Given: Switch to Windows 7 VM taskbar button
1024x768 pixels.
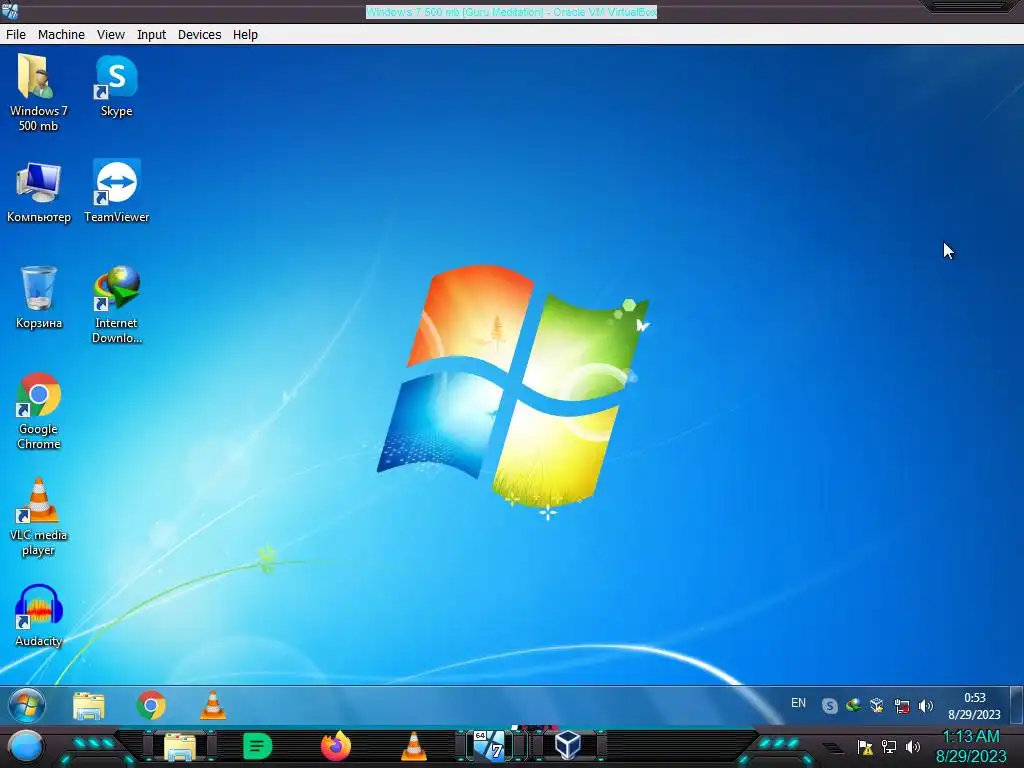Looking at the screenshot, I should (x=491, y=746).
